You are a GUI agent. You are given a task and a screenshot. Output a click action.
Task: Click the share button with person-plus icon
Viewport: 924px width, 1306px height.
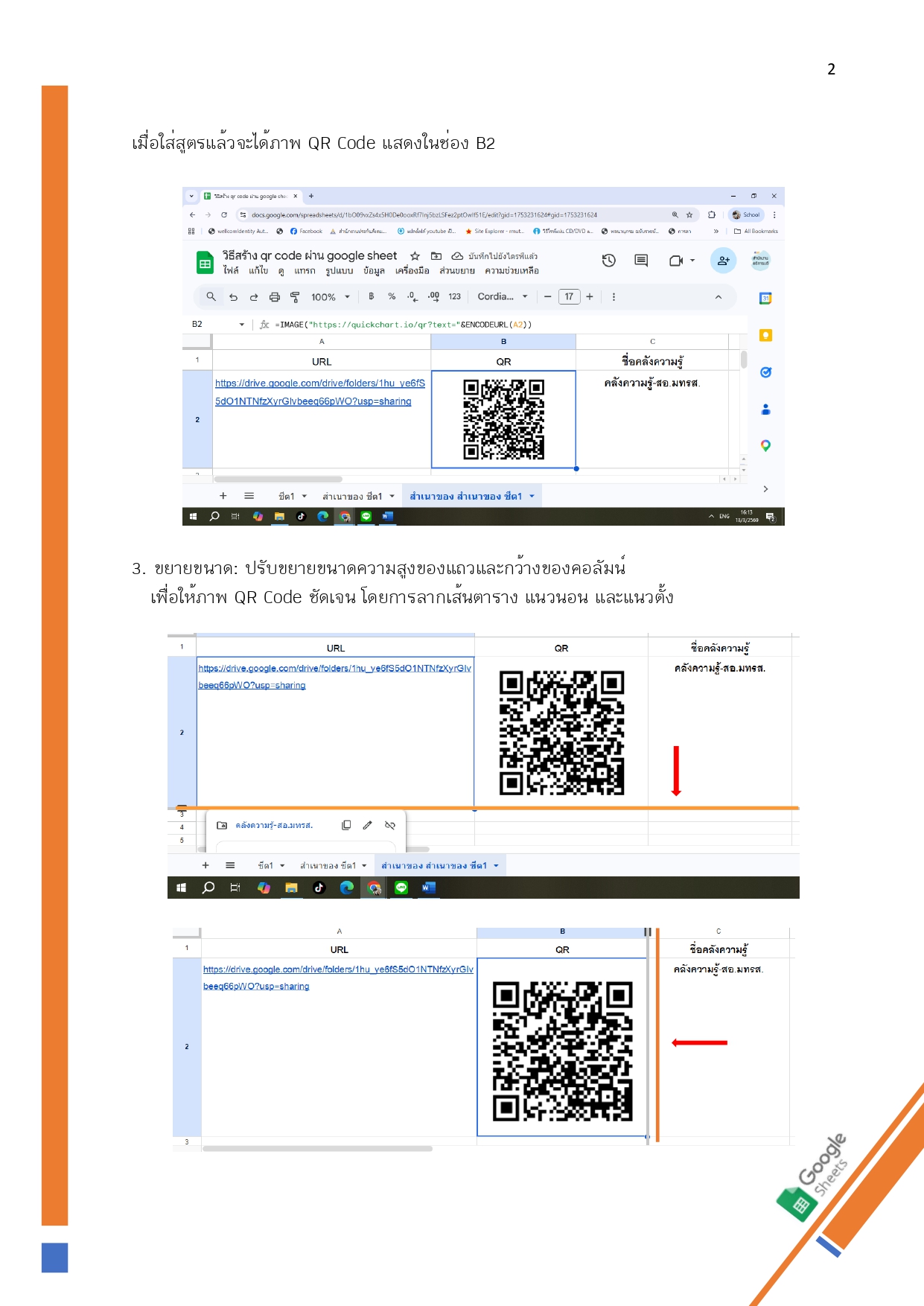pos(723,261)
